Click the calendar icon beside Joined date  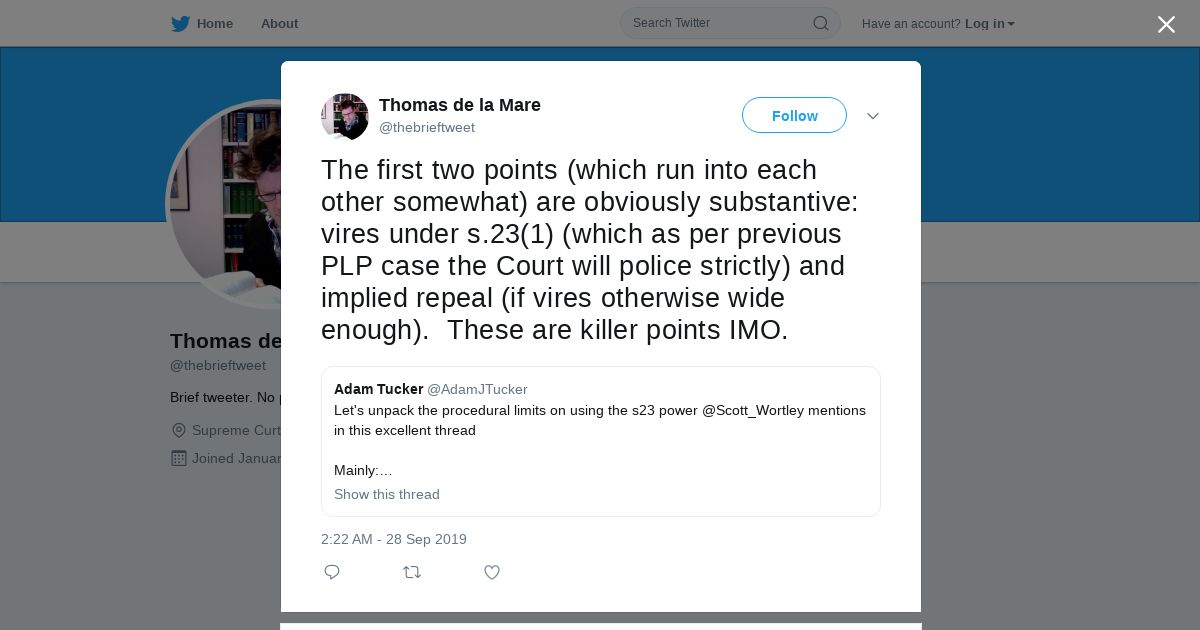(179, 458)
